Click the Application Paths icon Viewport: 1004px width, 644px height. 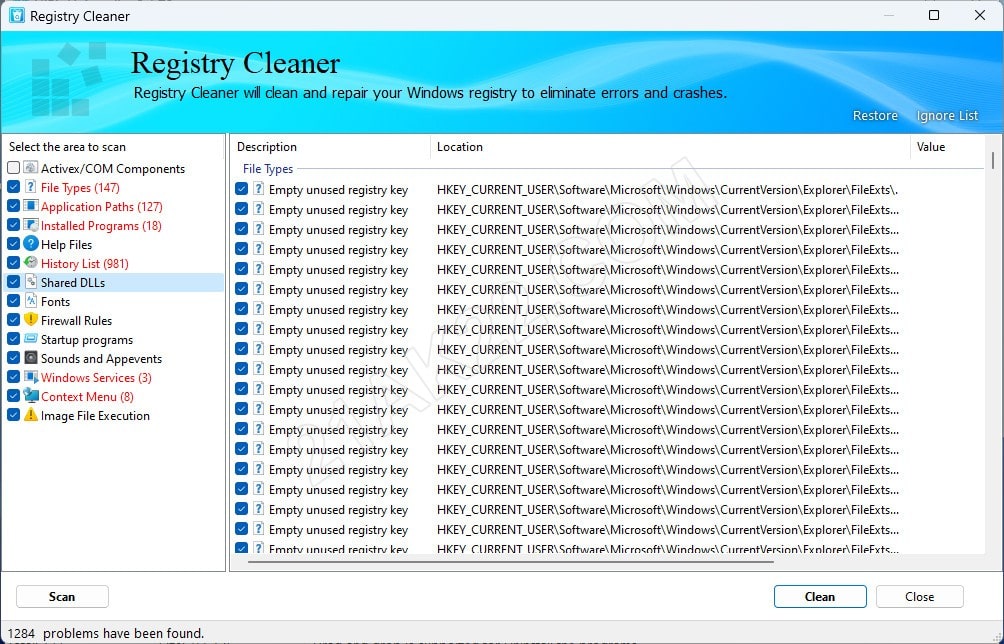click(x=31, y=206)
